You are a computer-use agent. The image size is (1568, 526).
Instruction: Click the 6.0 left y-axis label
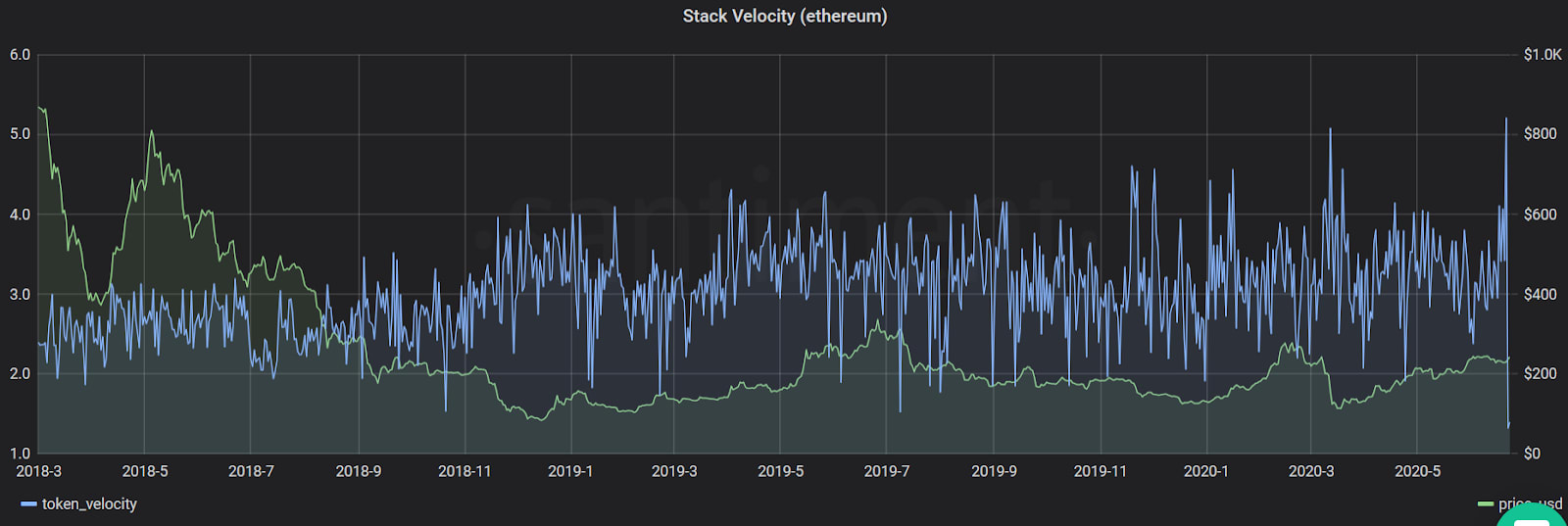point(20,55)
